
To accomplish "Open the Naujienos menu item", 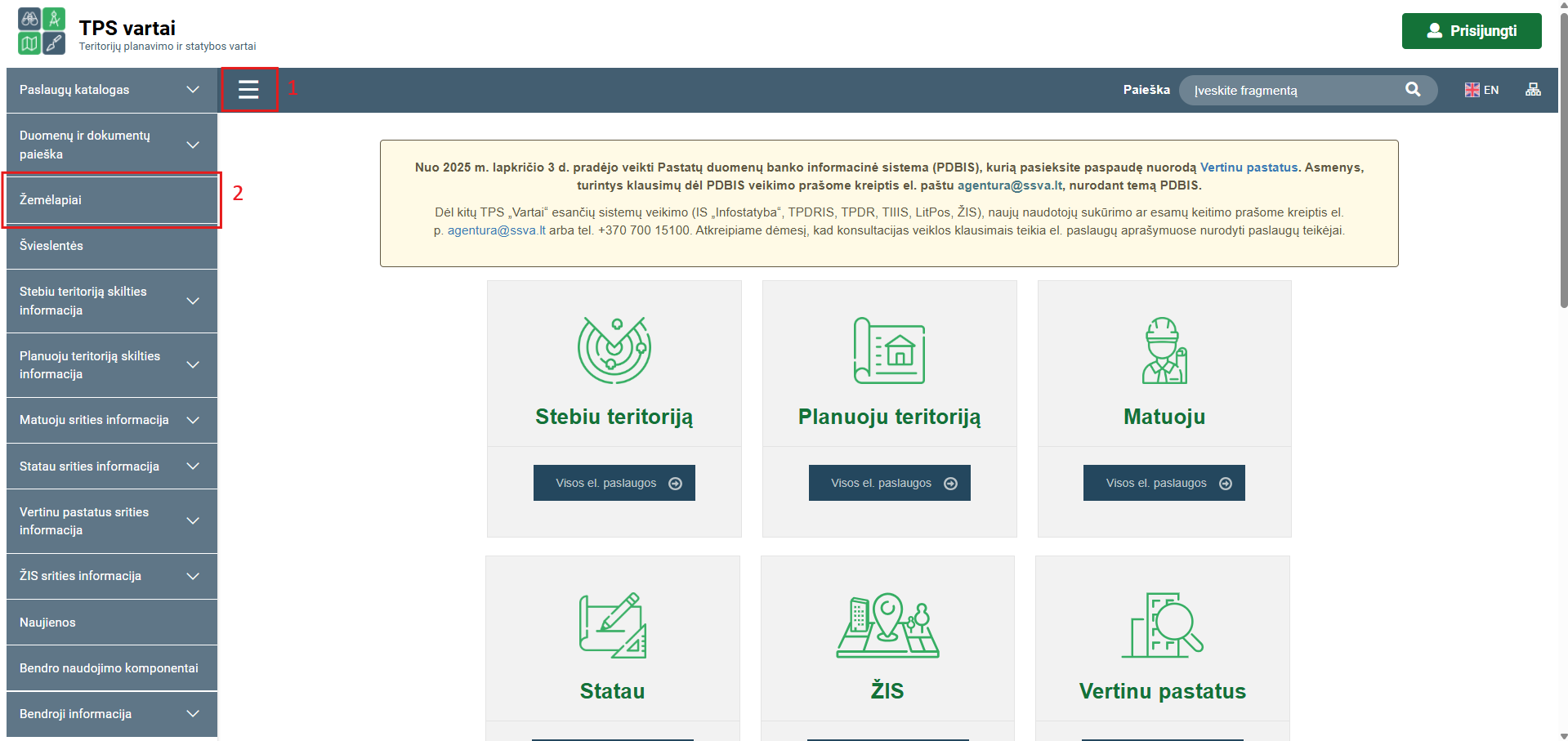I will pyautogui.click(x=47, y=623).
